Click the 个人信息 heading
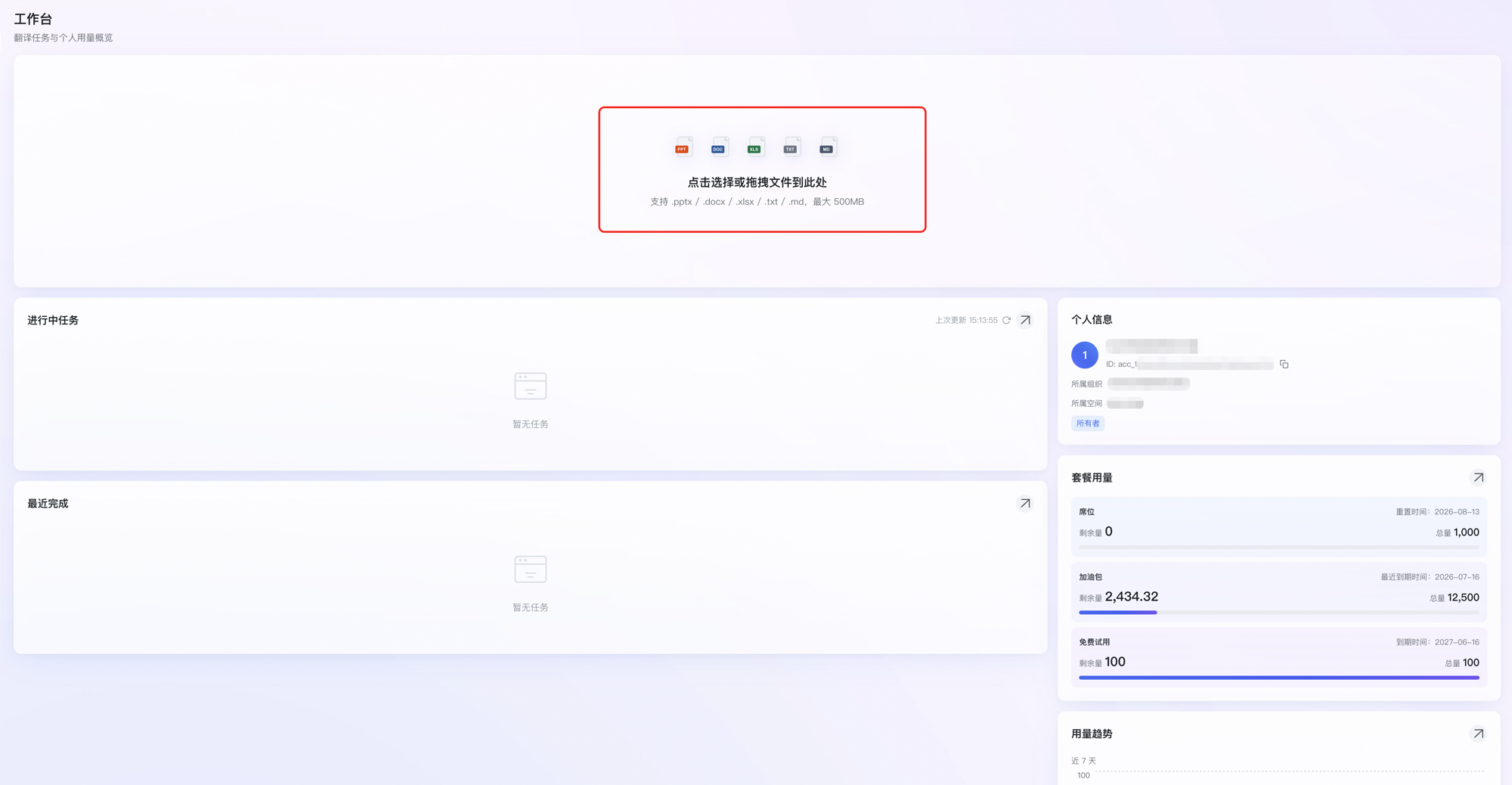The image size is (1512, 785). [1092, 320]
